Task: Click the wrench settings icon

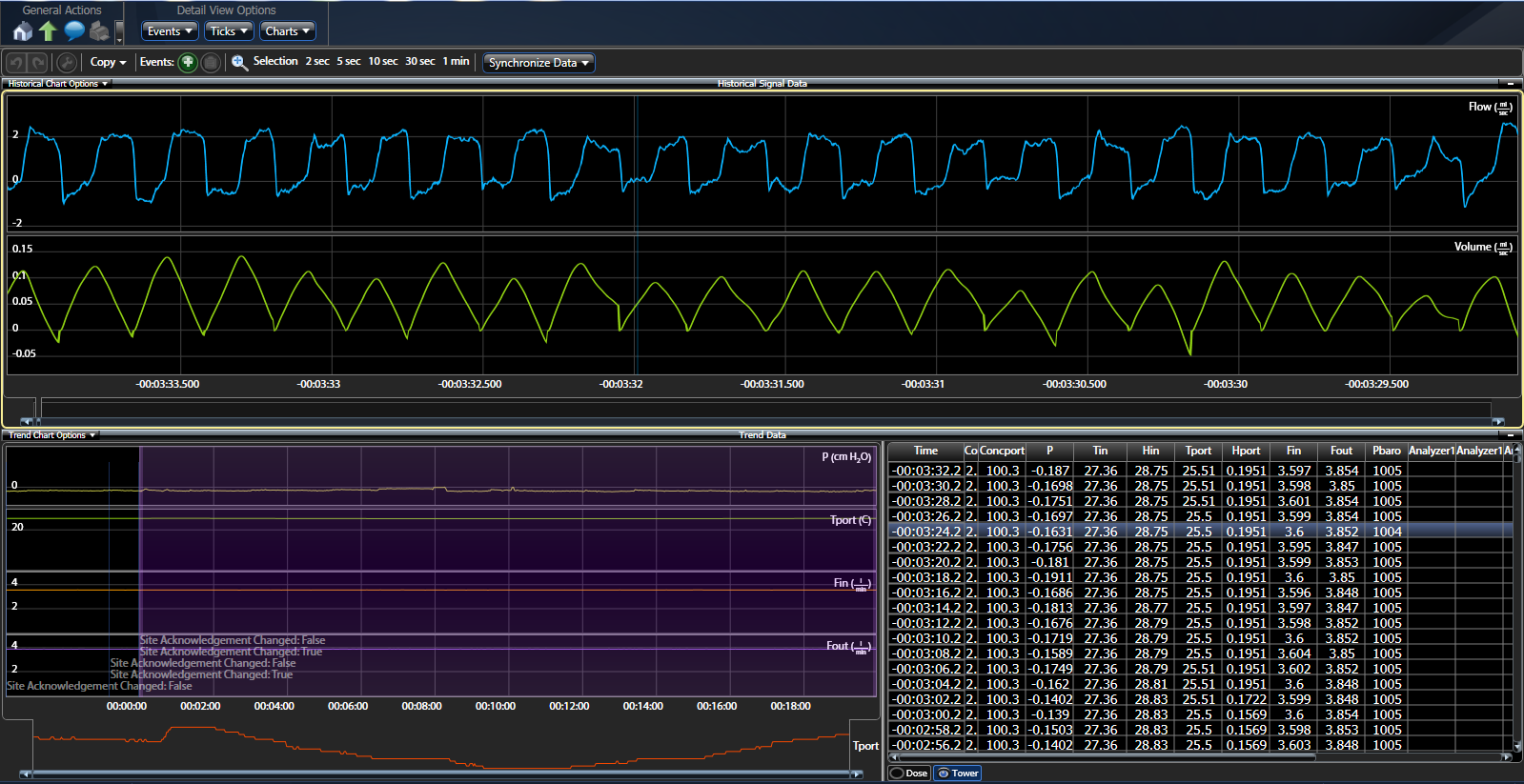Action: [66, 63]
